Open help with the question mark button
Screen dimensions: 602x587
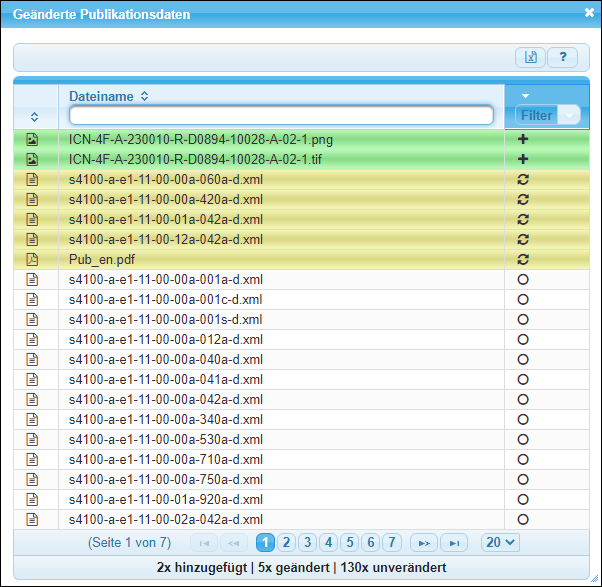562,57
